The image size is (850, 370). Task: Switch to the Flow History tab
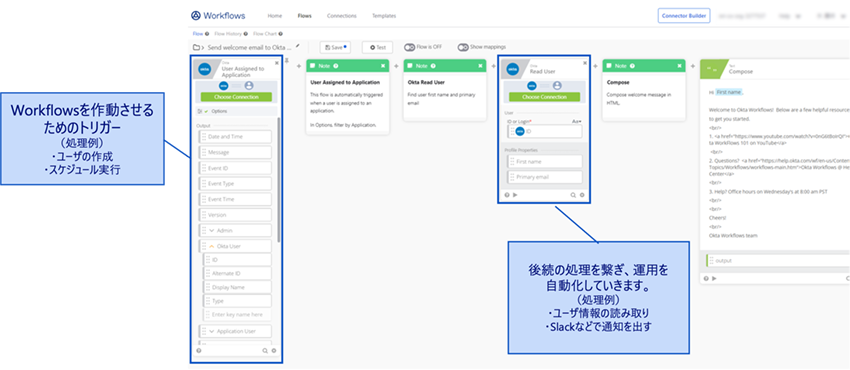coord(228,34)
